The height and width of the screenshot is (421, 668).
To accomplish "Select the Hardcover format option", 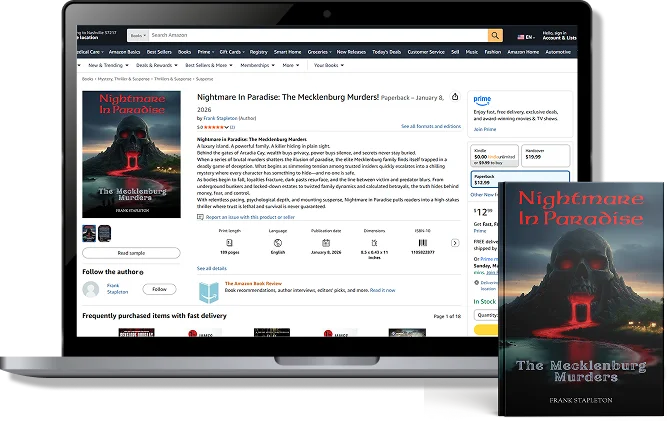I will [x=545, y=156].
